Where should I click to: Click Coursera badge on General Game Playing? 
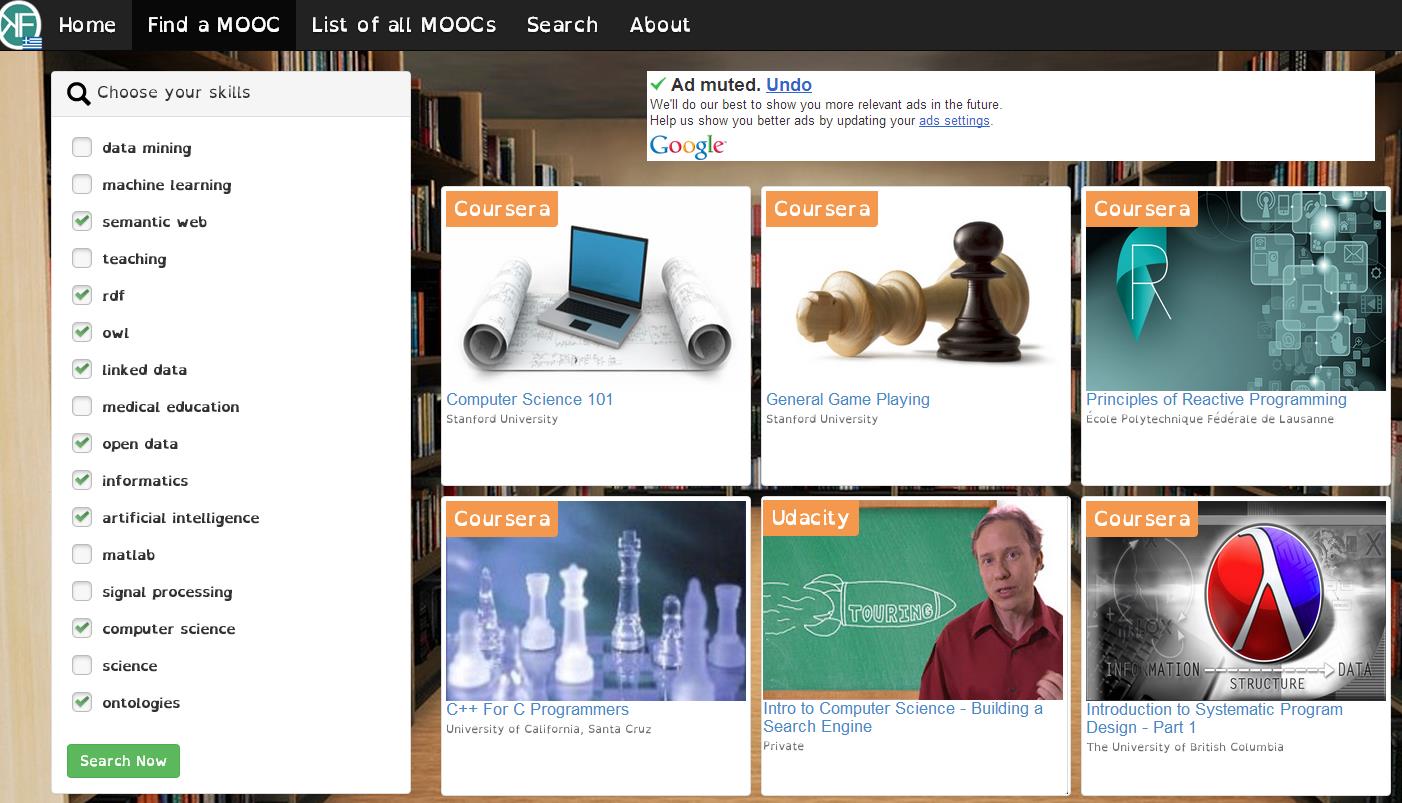822,209
